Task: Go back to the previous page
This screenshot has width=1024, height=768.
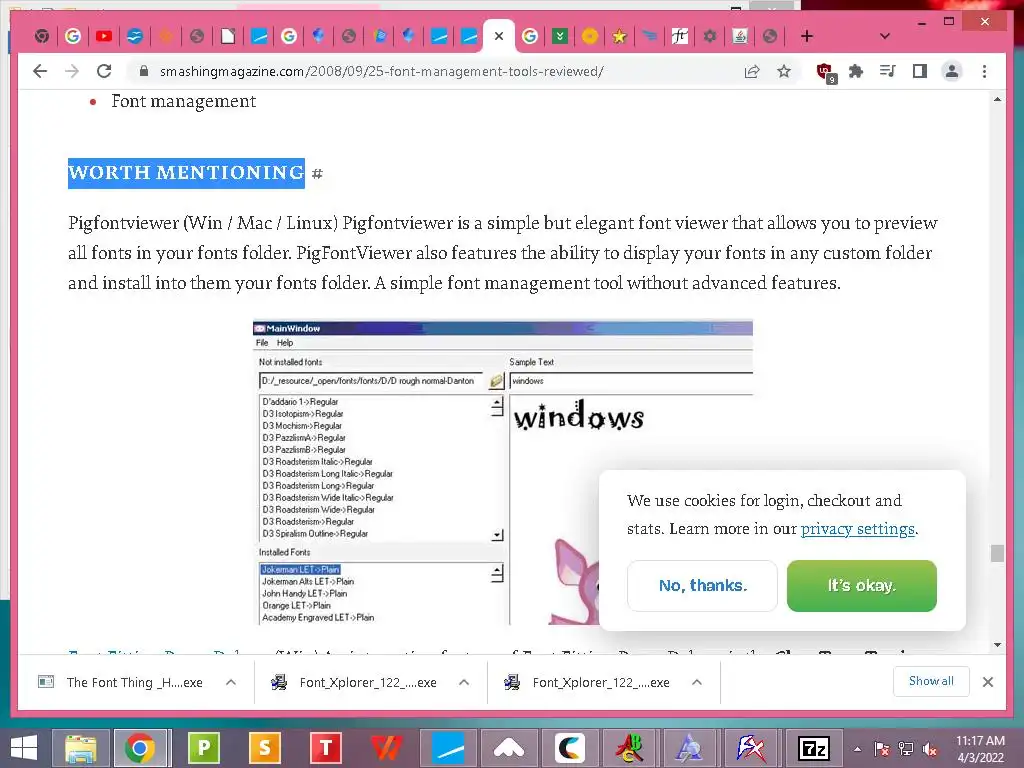Action: pyautogui.click(x=40, y=71)
